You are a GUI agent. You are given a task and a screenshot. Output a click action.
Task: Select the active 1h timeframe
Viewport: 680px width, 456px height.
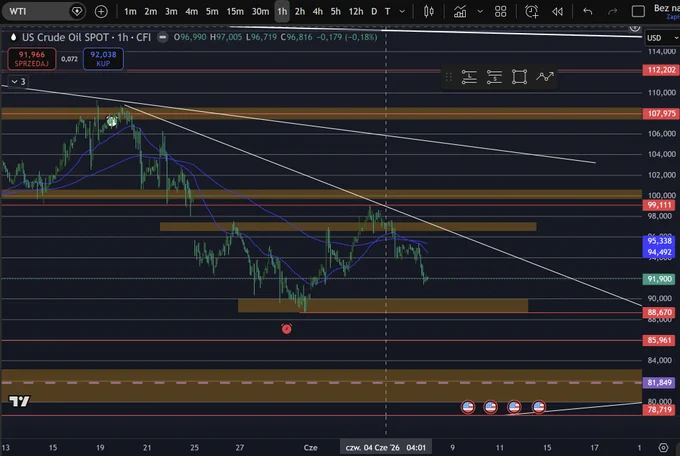click(x=282, y=12)
